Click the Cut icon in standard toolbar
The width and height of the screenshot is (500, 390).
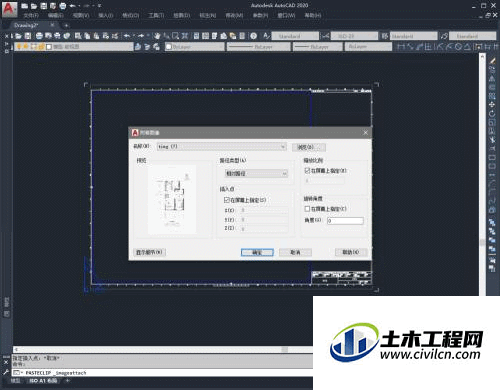point(78,36)
